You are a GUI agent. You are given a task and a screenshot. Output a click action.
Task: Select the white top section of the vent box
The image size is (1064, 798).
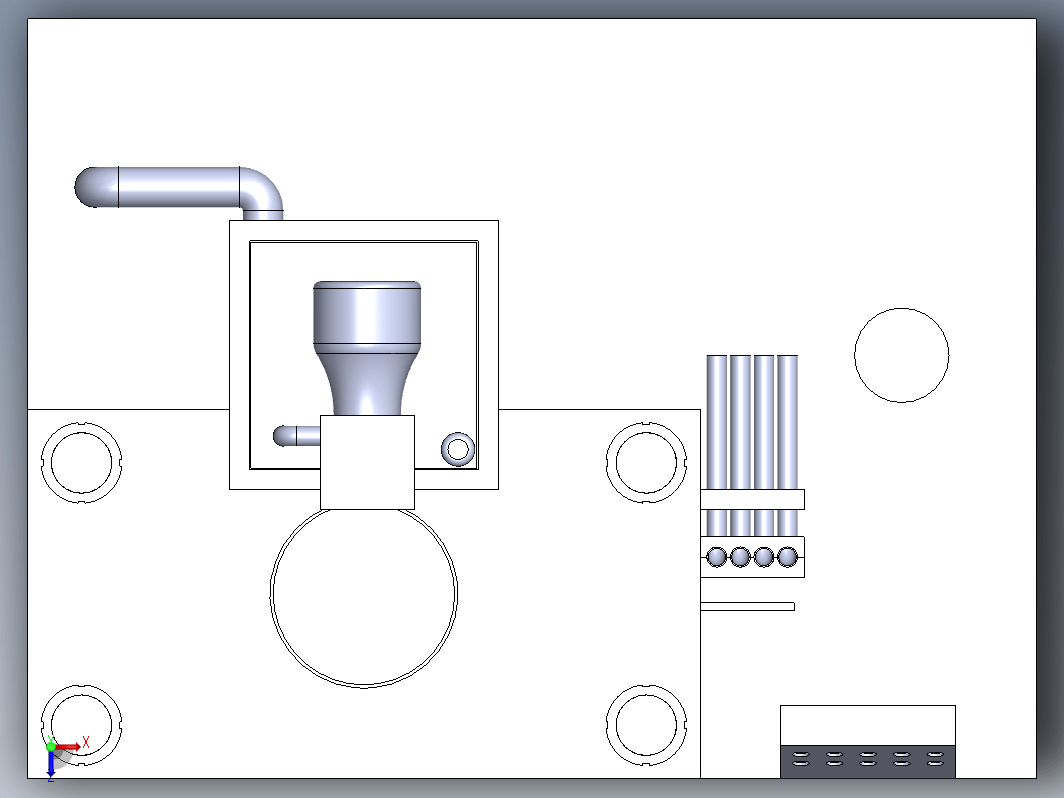pos(868,725)
